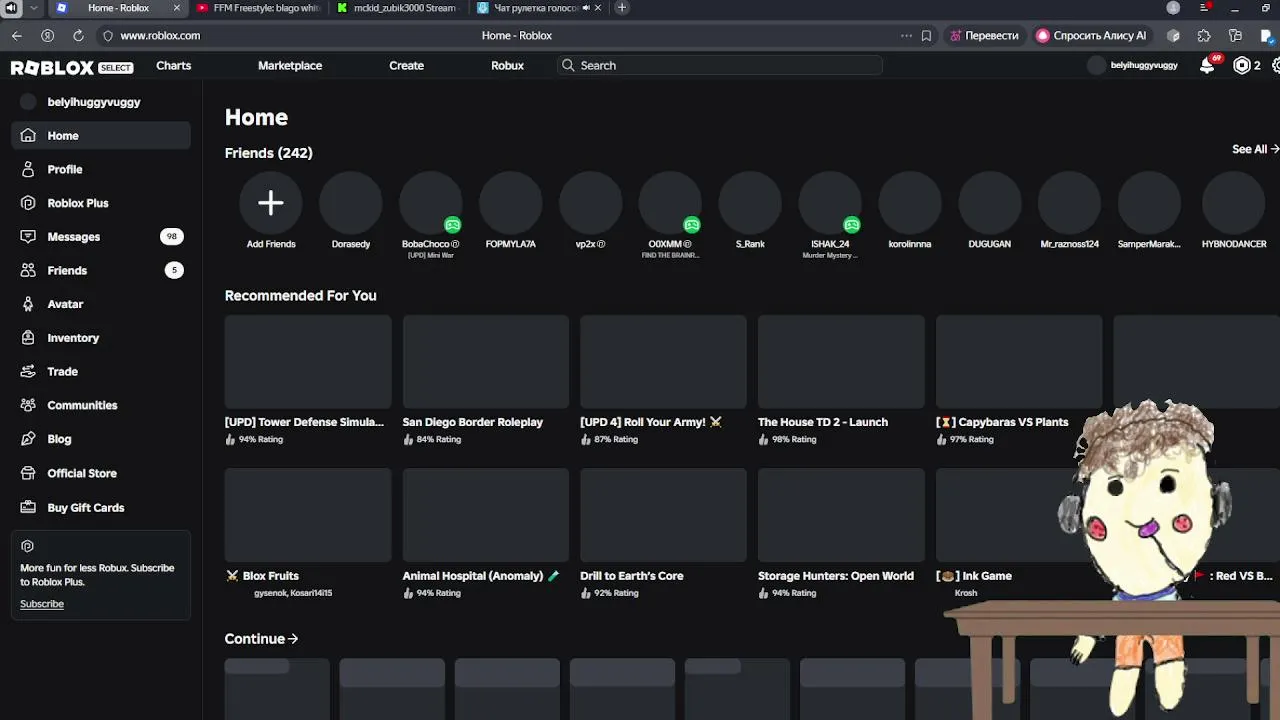1280x720 pixels.
Task: Click the Buy Gift Cards icon
Action: click(x=28, y=508)
